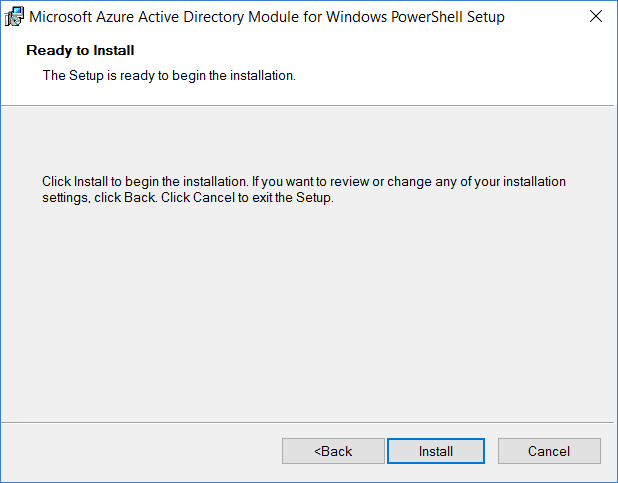This screenshot has width=618, height=483.
Task: Click the 'Click Install to begin' instruction line
Action: point(304,182)
